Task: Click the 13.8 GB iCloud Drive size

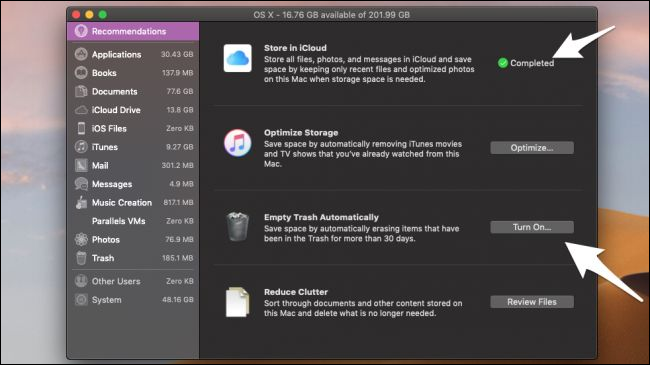Action: (179, 110)
